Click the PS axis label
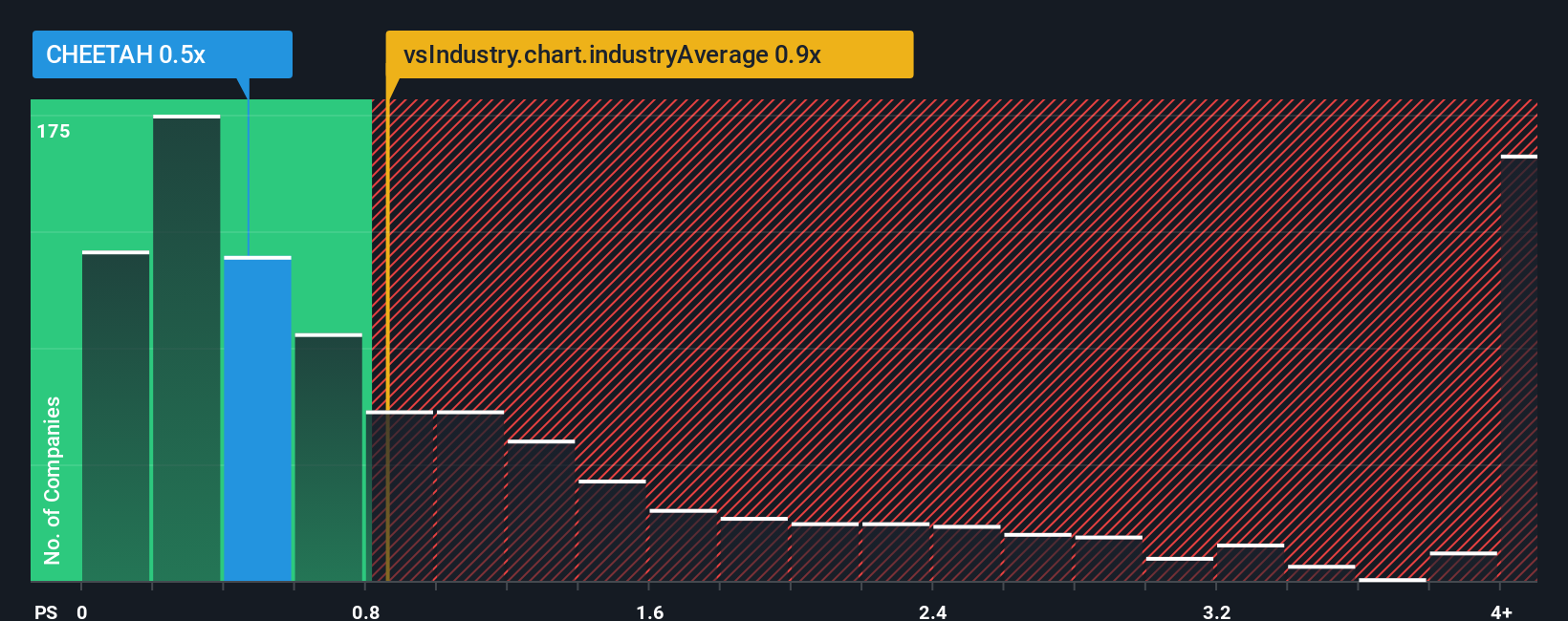 click(46, 611)
